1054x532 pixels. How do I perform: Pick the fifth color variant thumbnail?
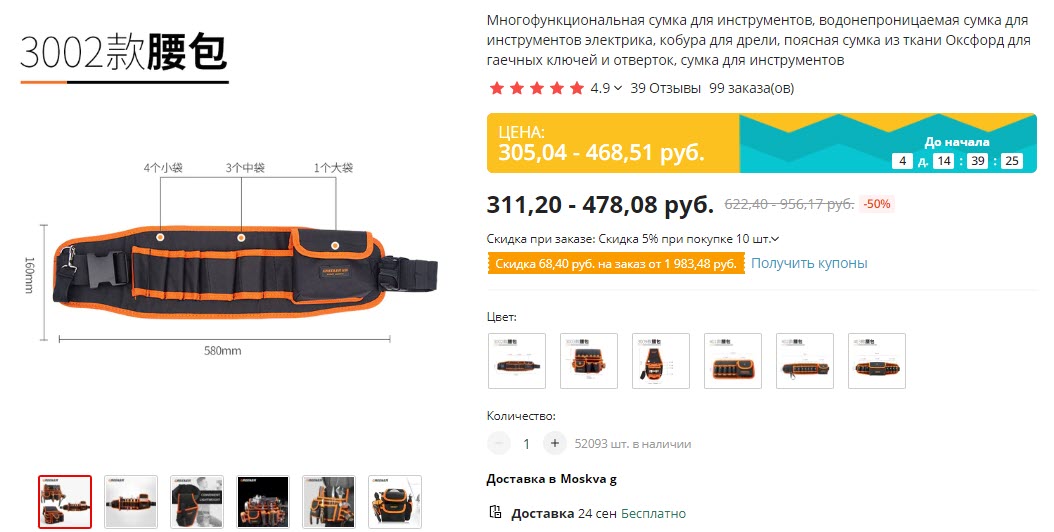click(805, 360)
